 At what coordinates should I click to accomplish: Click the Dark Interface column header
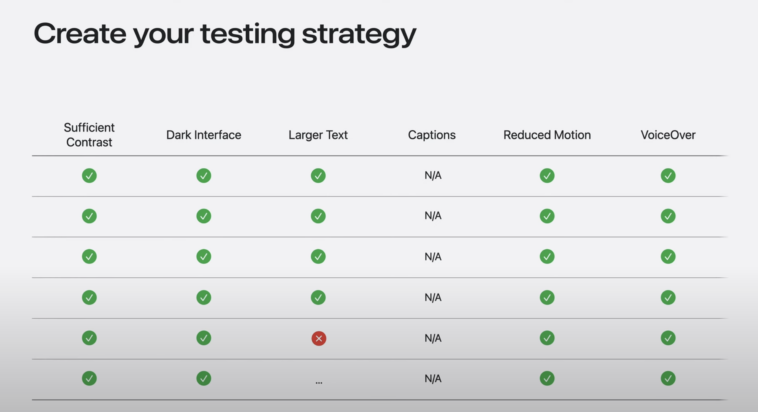pyautogui.click(x=204, y=135)
